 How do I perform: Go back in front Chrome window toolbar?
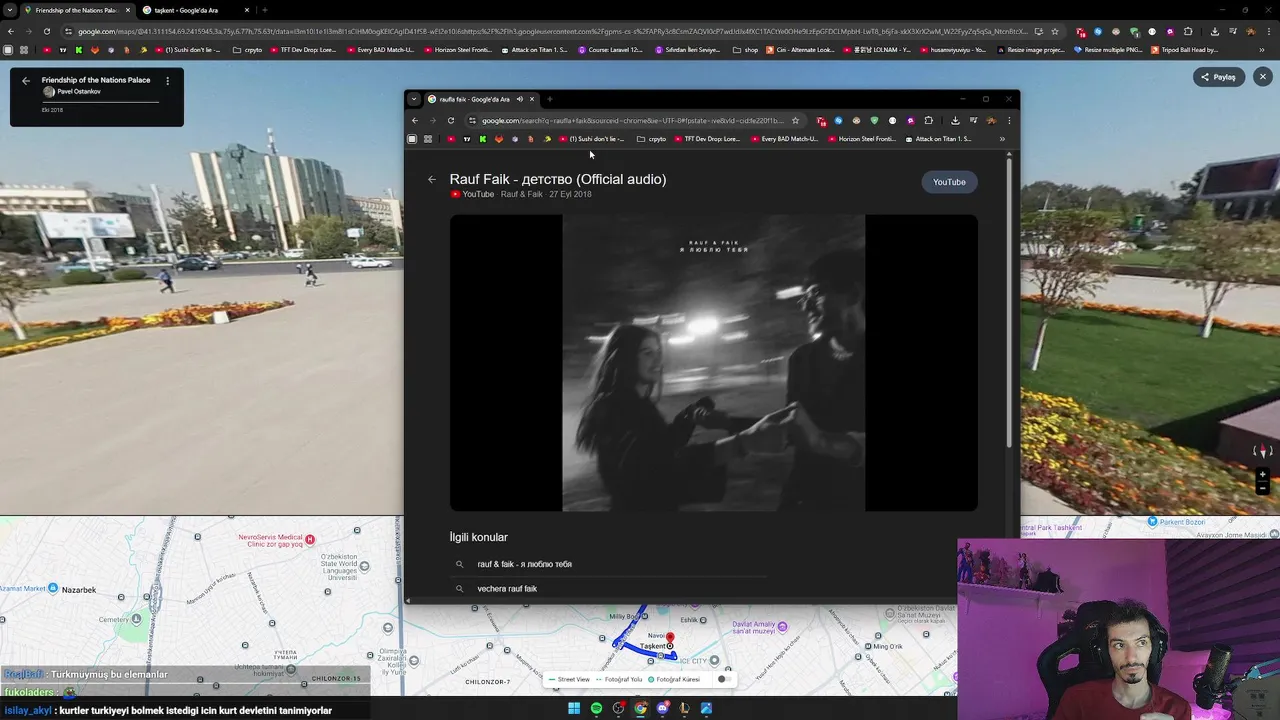[x=415, y=121]
